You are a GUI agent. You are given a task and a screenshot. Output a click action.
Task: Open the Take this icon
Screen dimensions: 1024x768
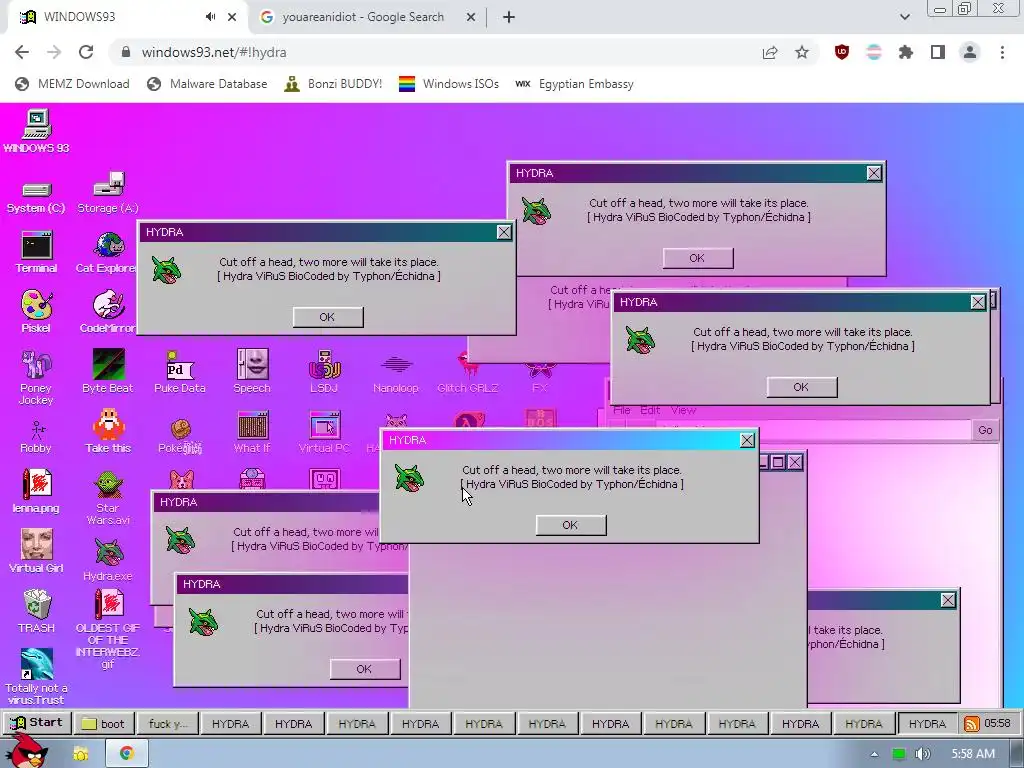108,431
